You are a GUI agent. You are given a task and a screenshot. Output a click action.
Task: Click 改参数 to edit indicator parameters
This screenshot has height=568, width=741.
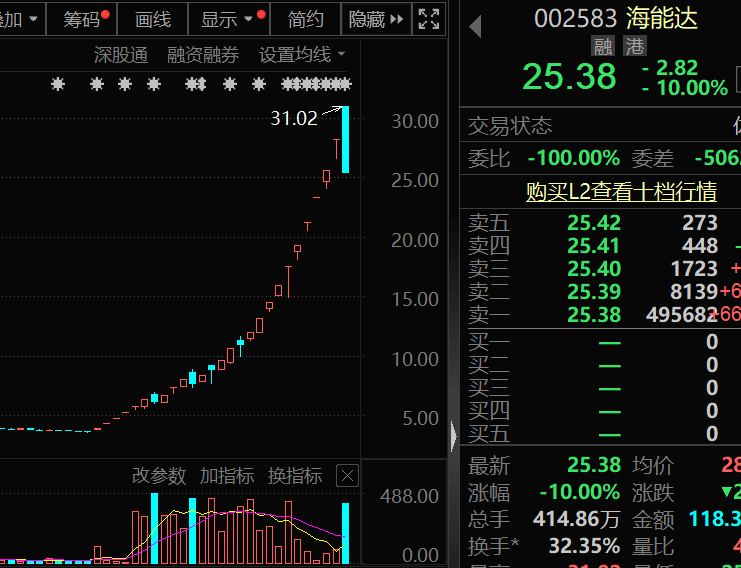tap(159, 476)
